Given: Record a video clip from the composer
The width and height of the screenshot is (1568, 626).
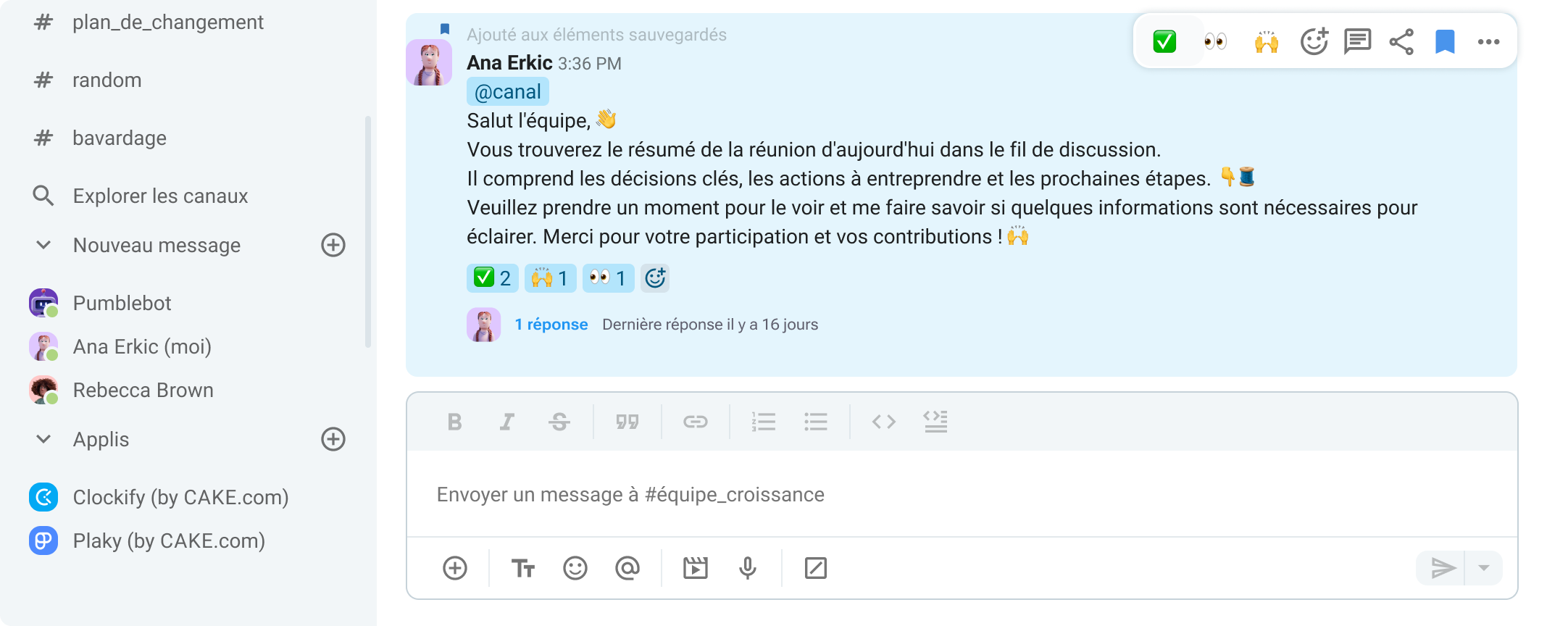Looking at the screenshot, I should (694, 568).
